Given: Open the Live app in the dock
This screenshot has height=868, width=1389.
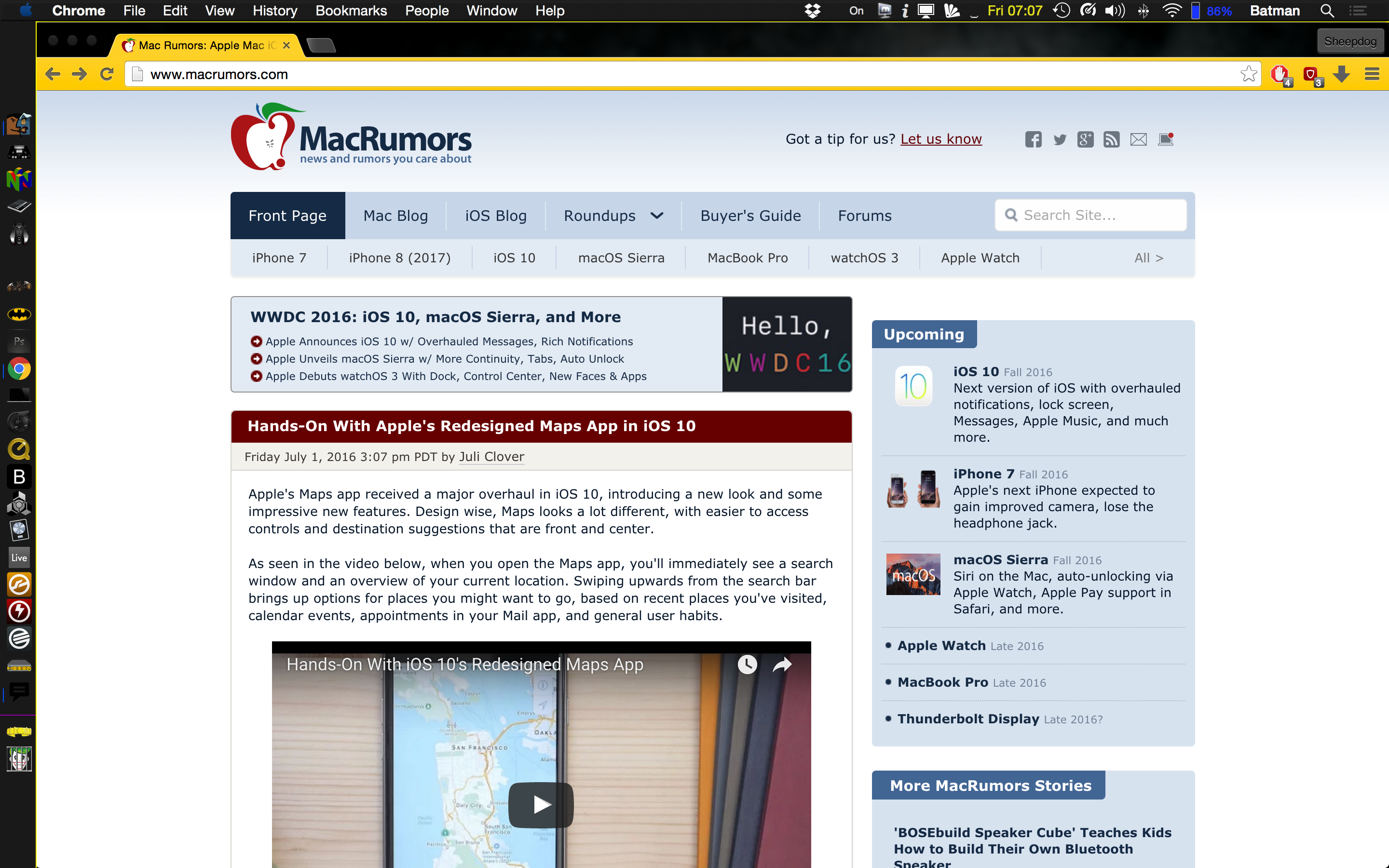Looking at the screenshot, I should 19,557.
